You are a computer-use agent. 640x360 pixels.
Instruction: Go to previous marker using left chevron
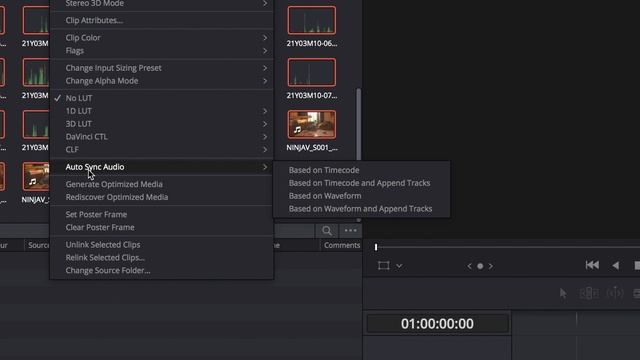pyautogui.click(x=469, y=266)
